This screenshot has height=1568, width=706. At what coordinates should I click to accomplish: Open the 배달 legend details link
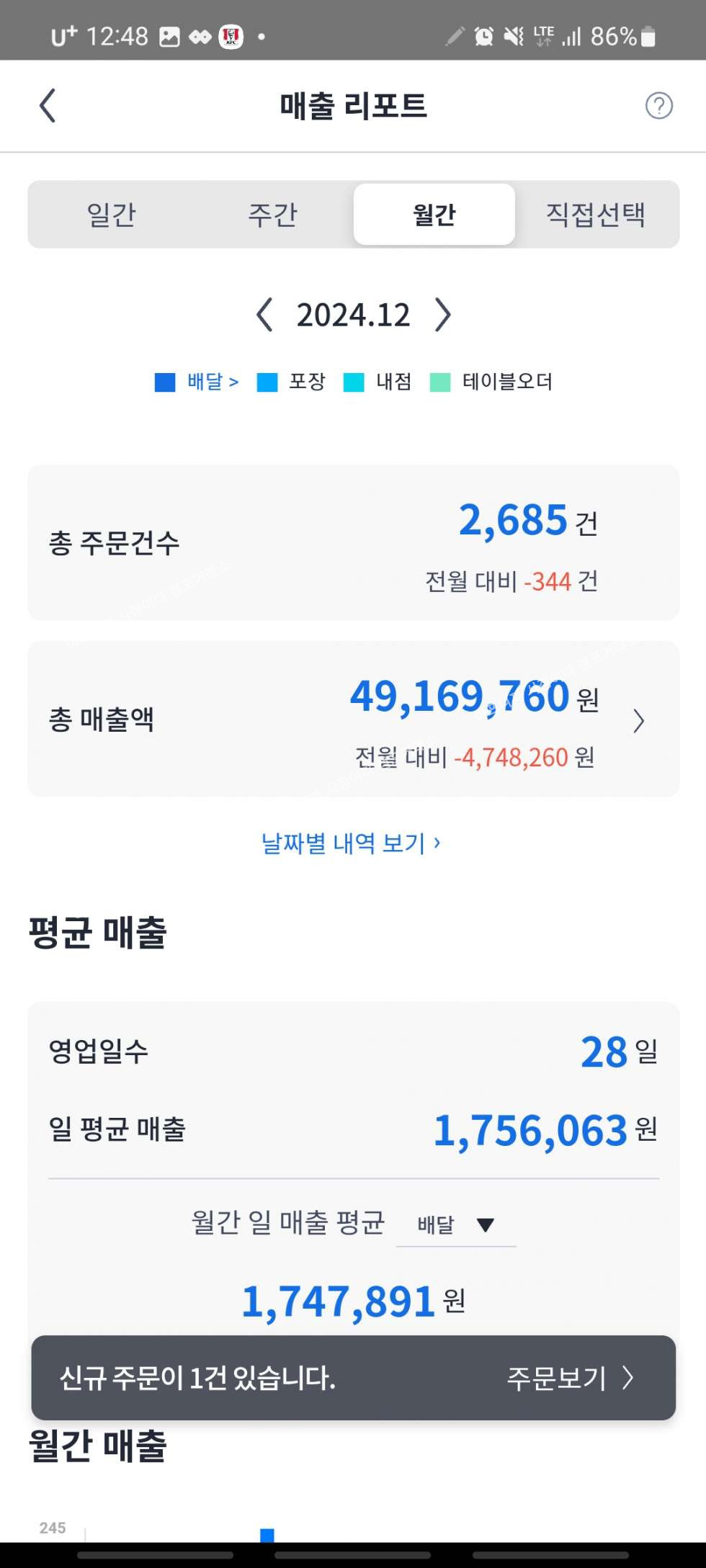coord(213,381)
